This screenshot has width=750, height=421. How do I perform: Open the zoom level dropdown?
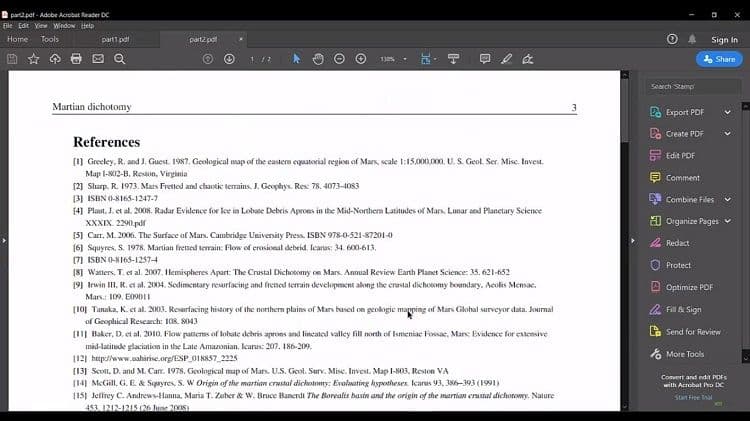pyautogui.click(x=404, y=59)
